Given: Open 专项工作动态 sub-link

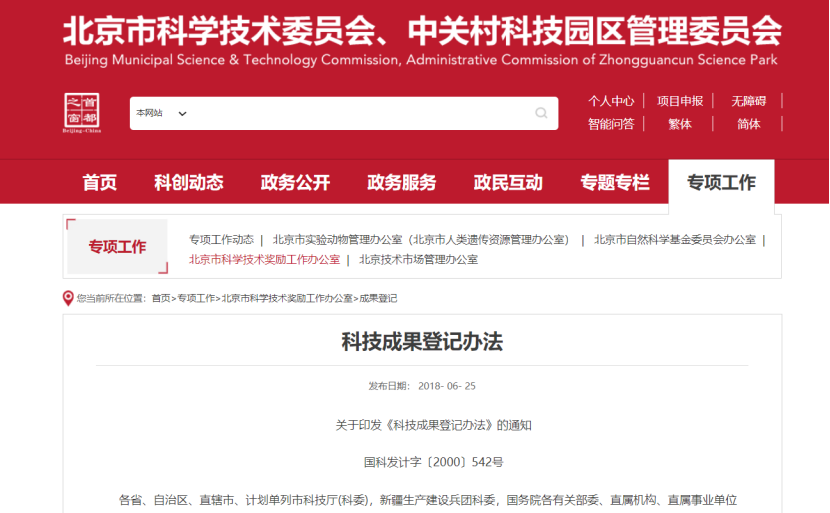Looking at the screenshot, I should [x=221, y=240].
